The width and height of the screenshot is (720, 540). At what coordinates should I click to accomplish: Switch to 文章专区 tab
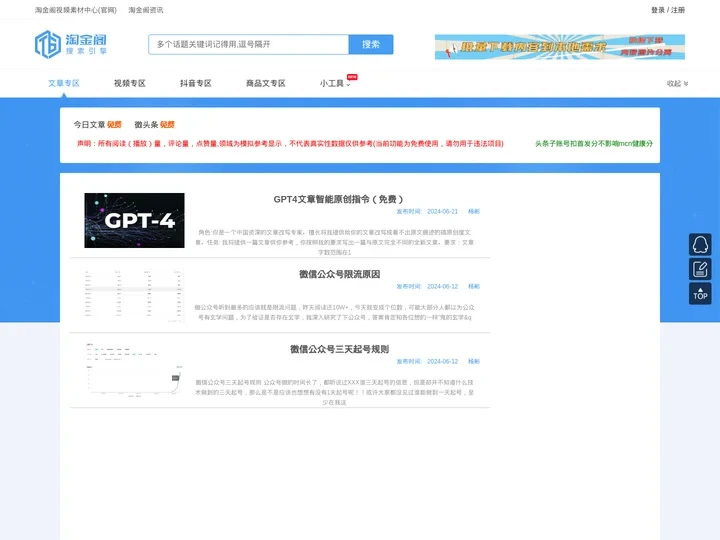click(64, 83)
